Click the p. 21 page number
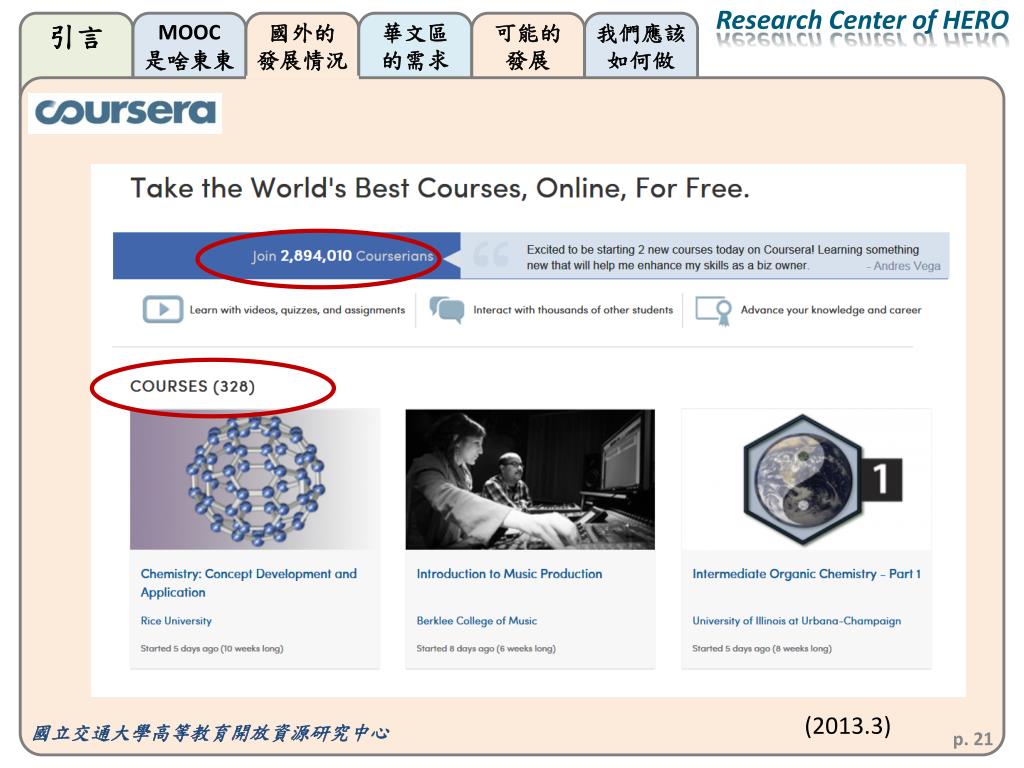This screenshot has height=768, width=1024. point(972,739)
